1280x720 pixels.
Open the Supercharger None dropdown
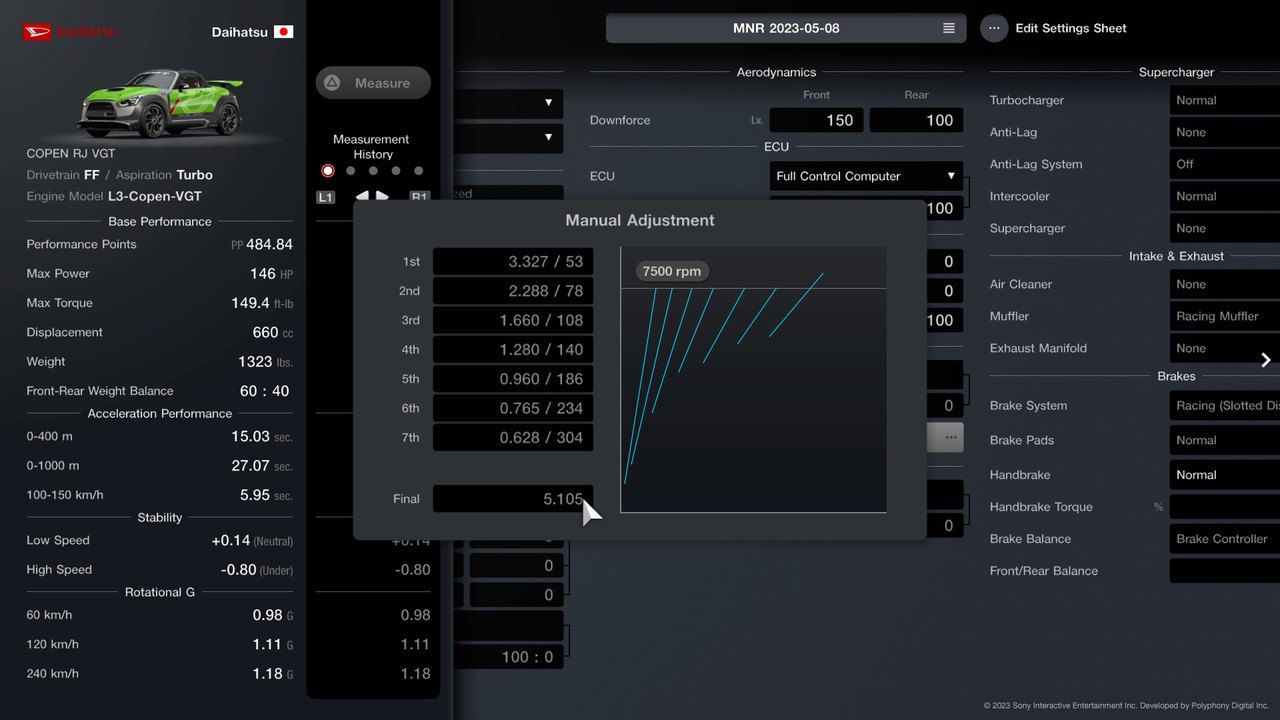click(1224, 228)
